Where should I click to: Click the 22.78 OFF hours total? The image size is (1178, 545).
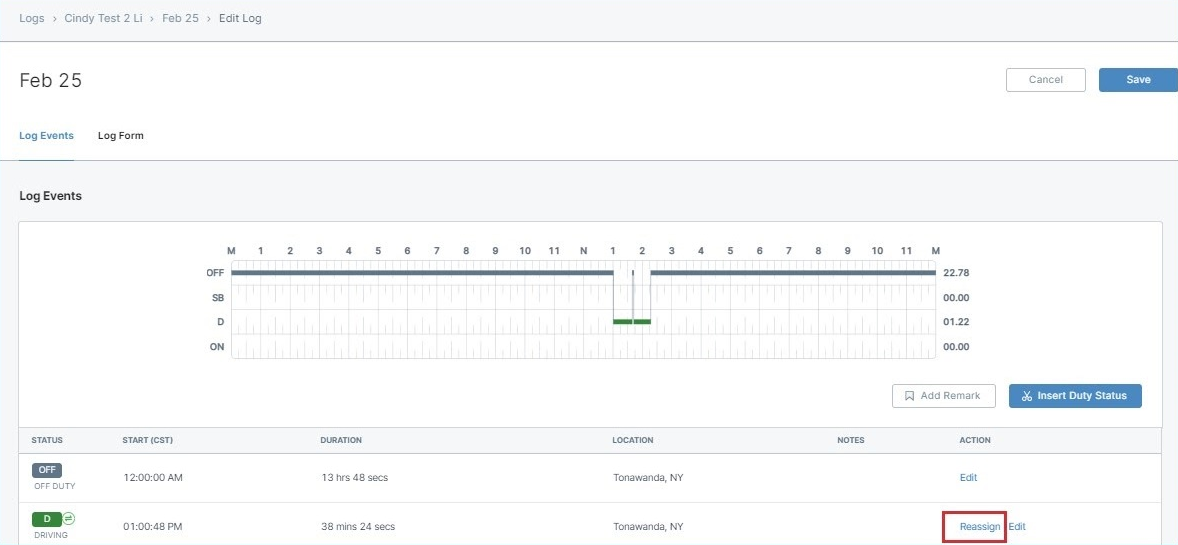pyautogui.click(x=956, y=273)
